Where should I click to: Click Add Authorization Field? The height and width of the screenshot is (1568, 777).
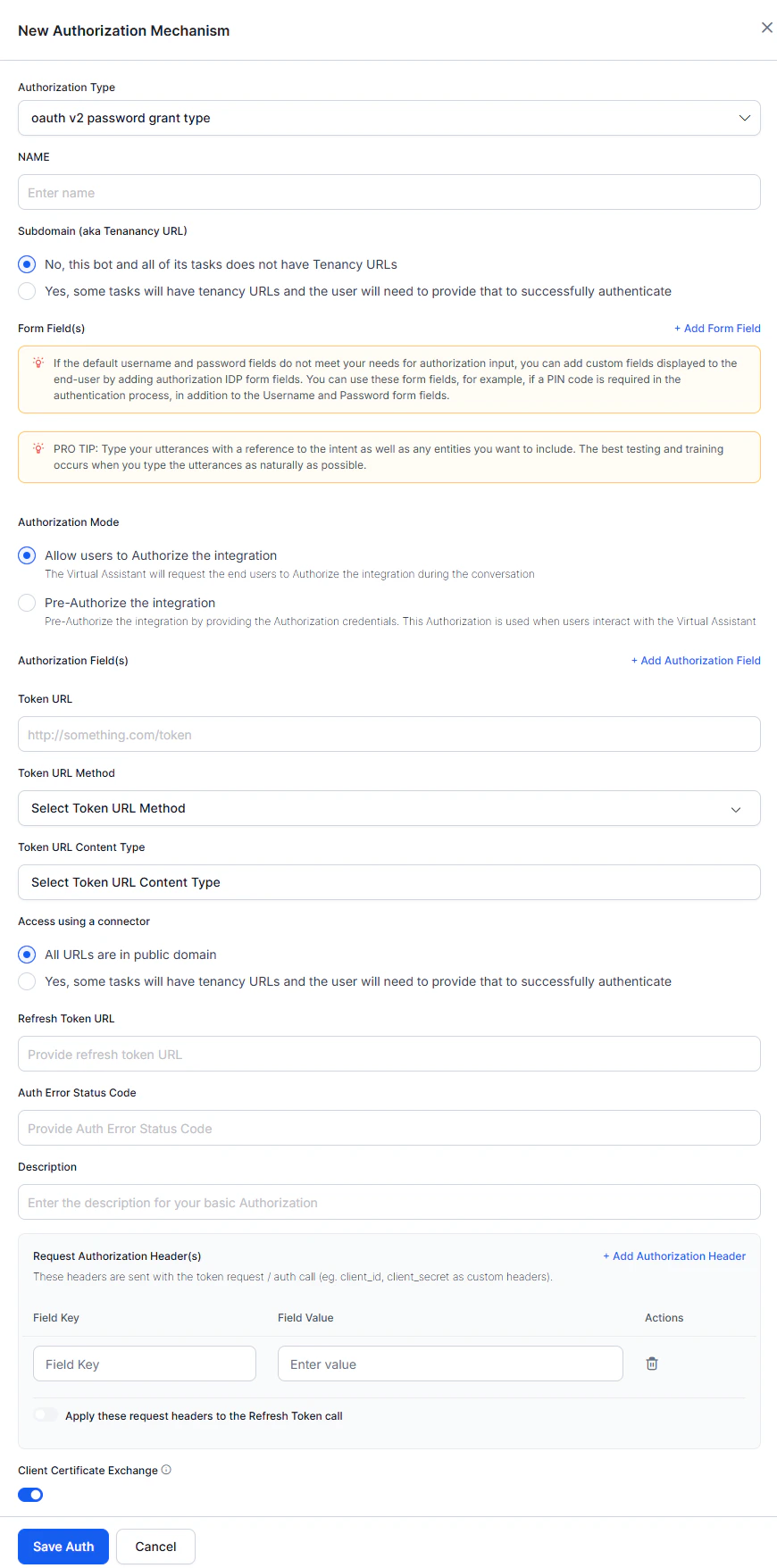coord(696,660)
